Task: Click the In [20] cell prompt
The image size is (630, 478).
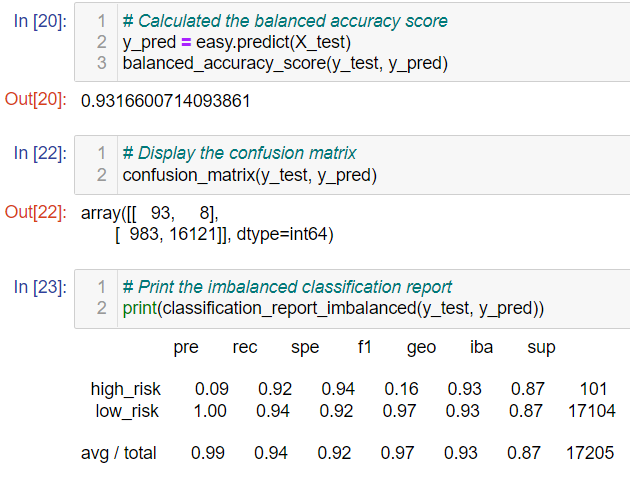Action: (x=40, y=21)
